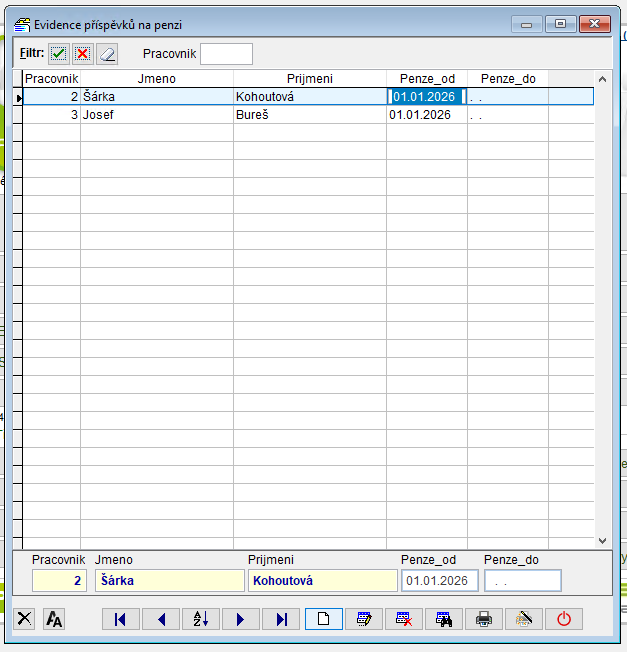Click the Pracovnik filter input field
Image resolution: width=627 pixels, height=652 pixels.
click(226, 54)
